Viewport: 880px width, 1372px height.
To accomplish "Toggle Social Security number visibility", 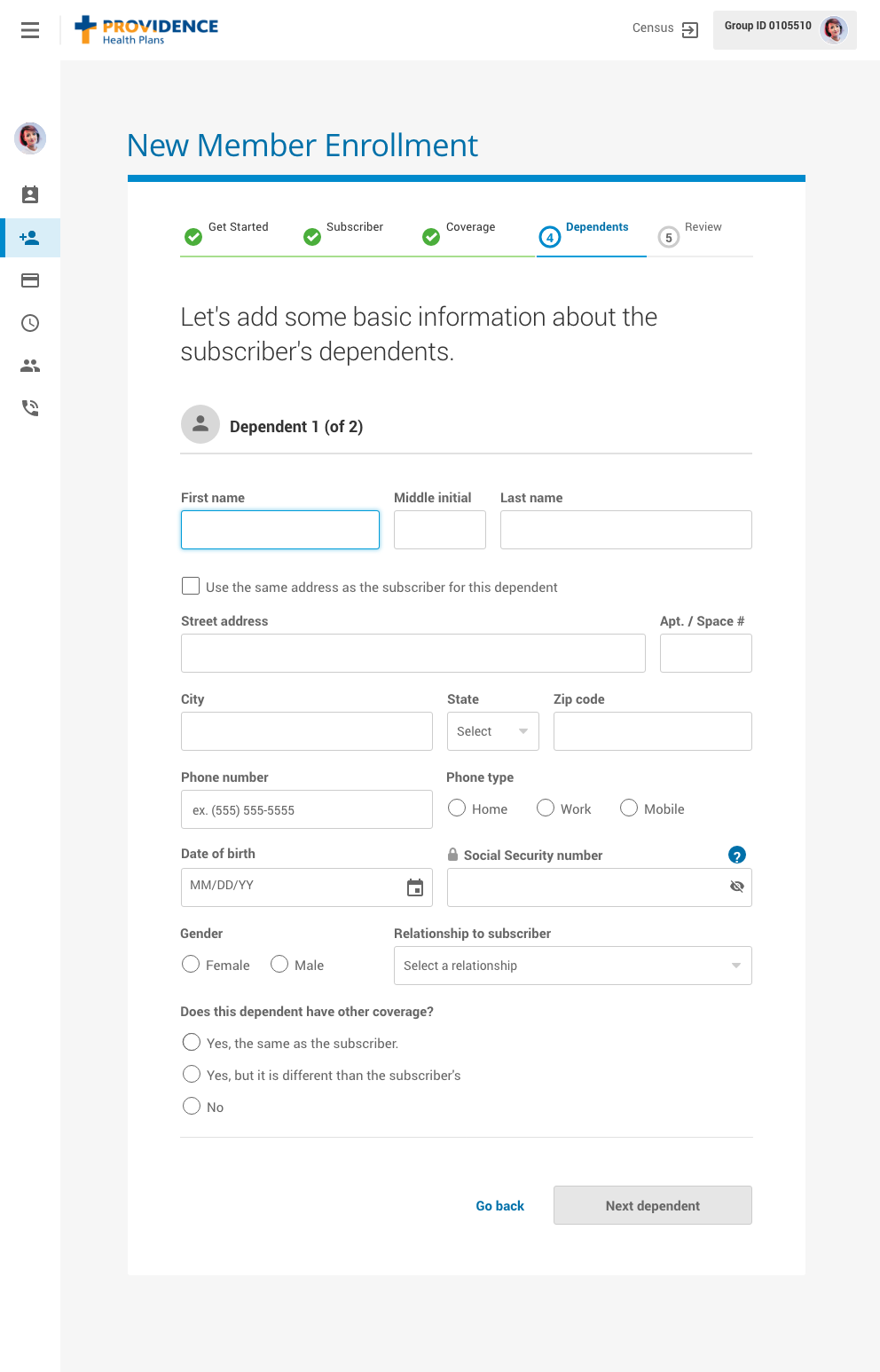I will tap(736, 887).
